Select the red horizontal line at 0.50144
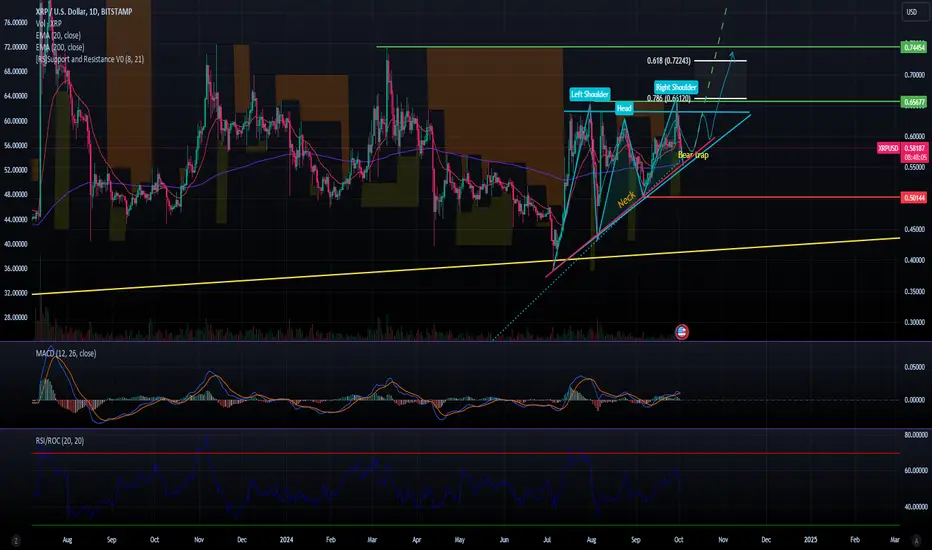 (x=770, y=197)
